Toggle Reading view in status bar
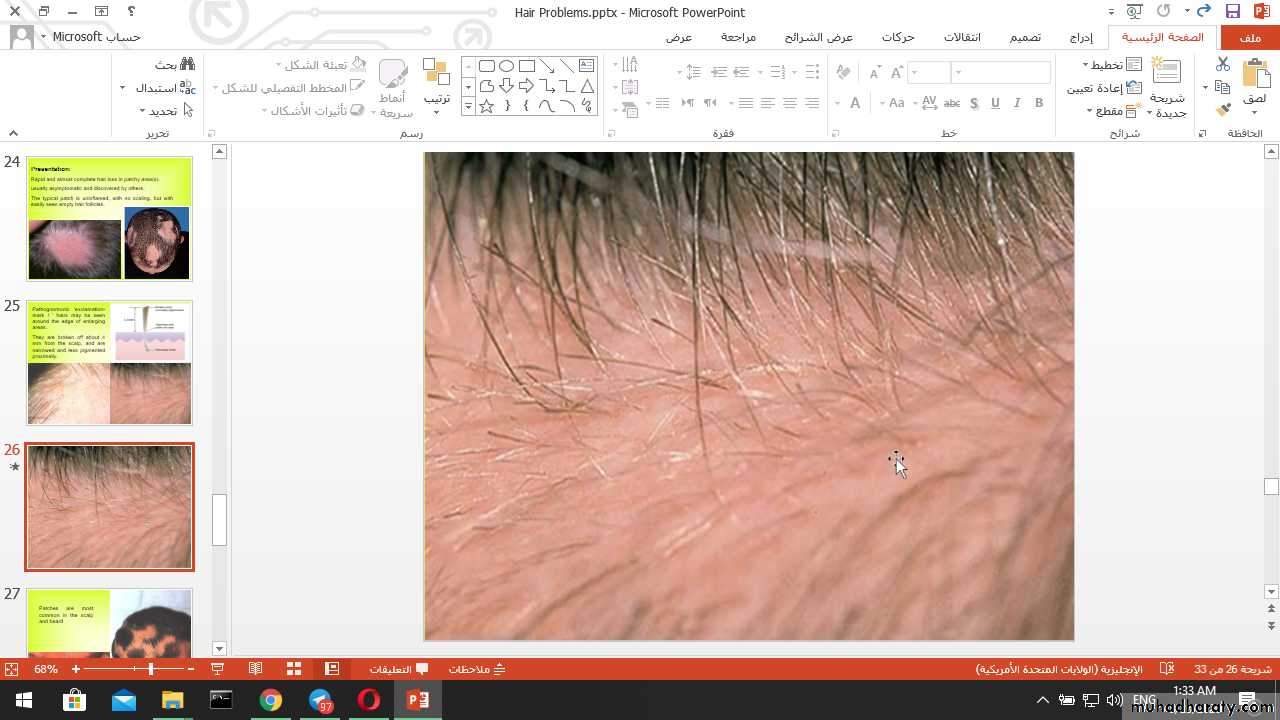Image resolution: width=1280 pixels, height=720 pixels. [256, 669]
